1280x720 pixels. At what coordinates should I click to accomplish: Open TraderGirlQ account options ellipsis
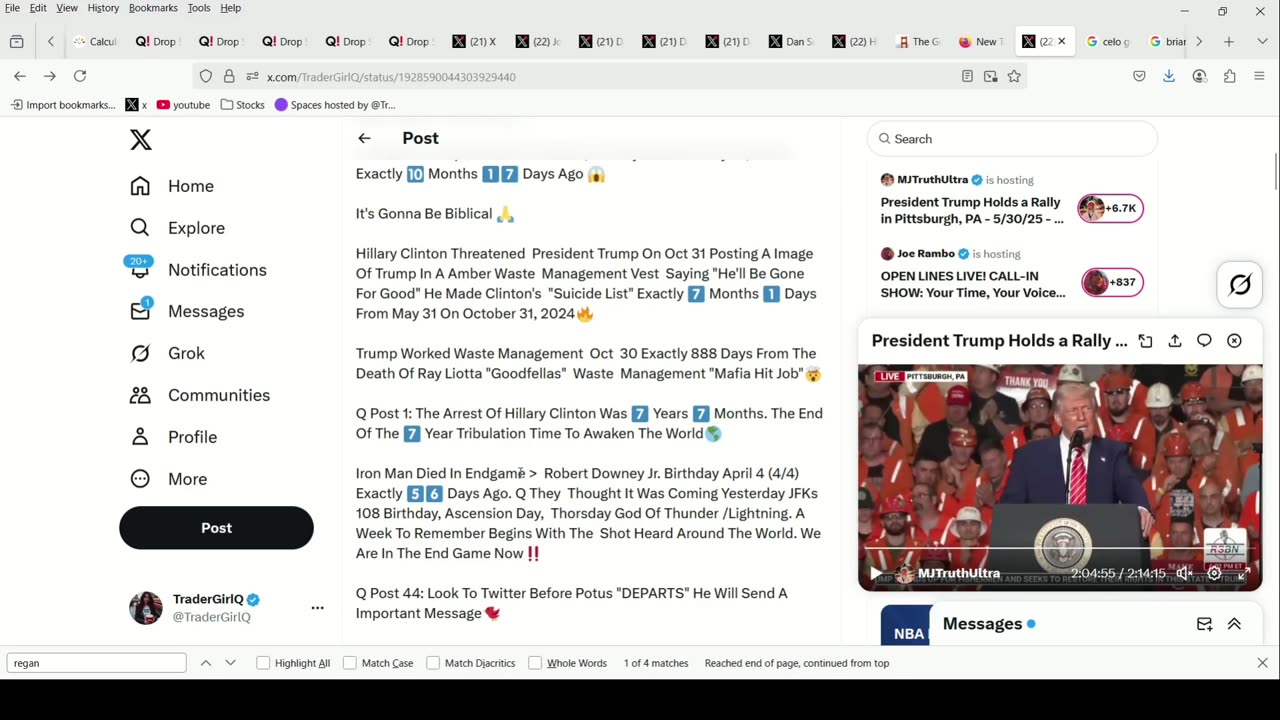[x=317, y=608]
